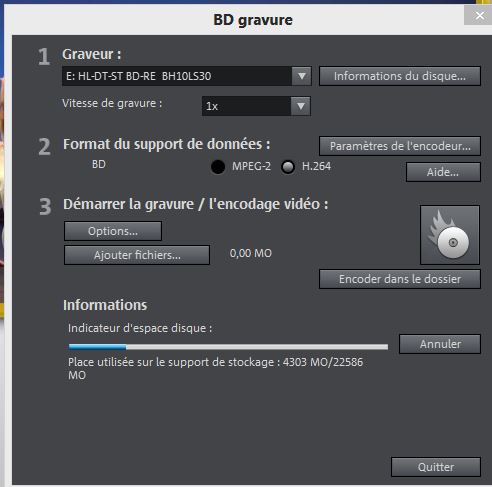Select the MPEG-2 radio button

[218, 167]
